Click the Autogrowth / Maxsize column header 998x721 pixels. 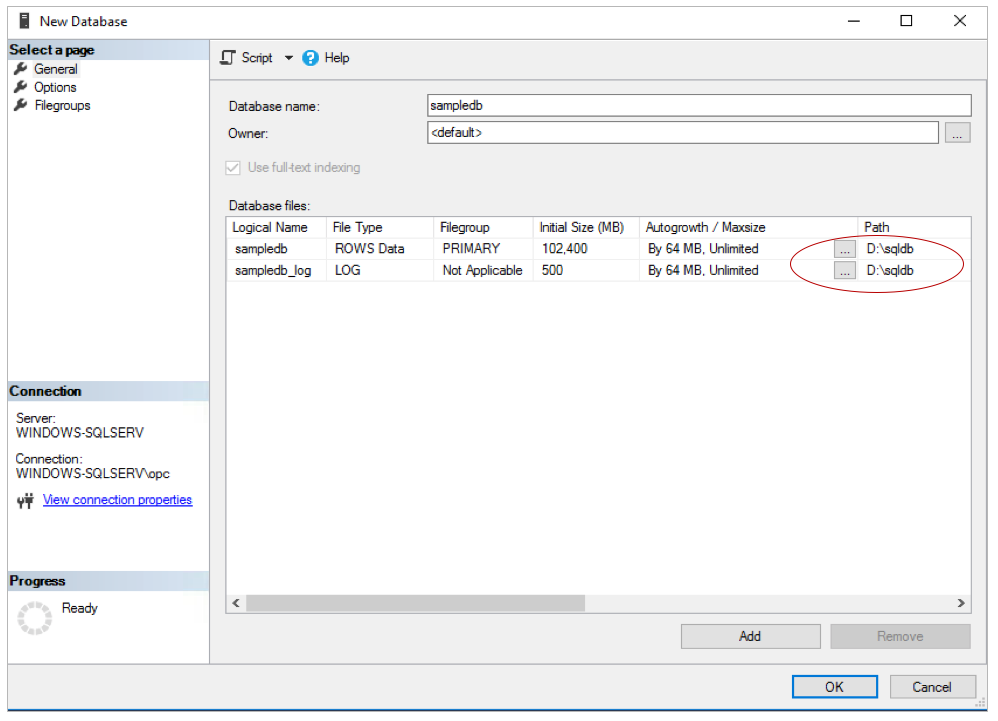point(748,227)
